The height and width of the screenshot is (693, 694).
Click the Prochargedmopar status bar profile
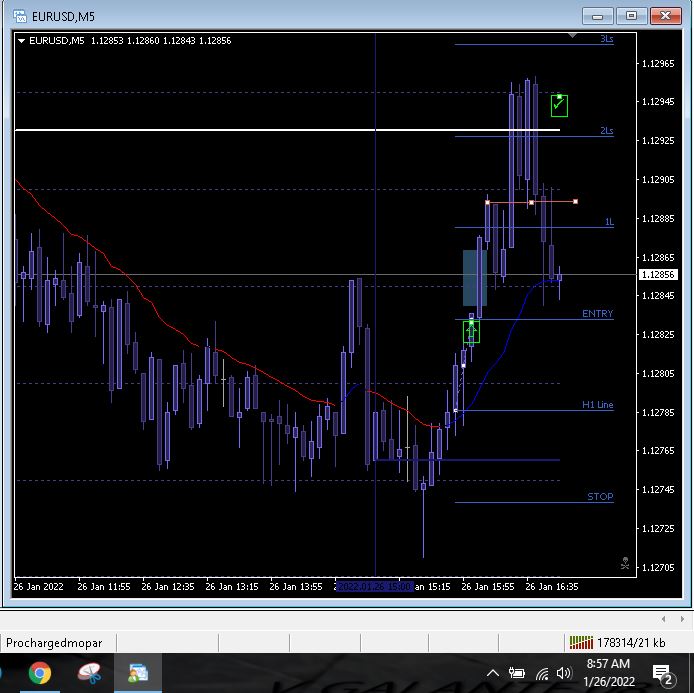54,643
